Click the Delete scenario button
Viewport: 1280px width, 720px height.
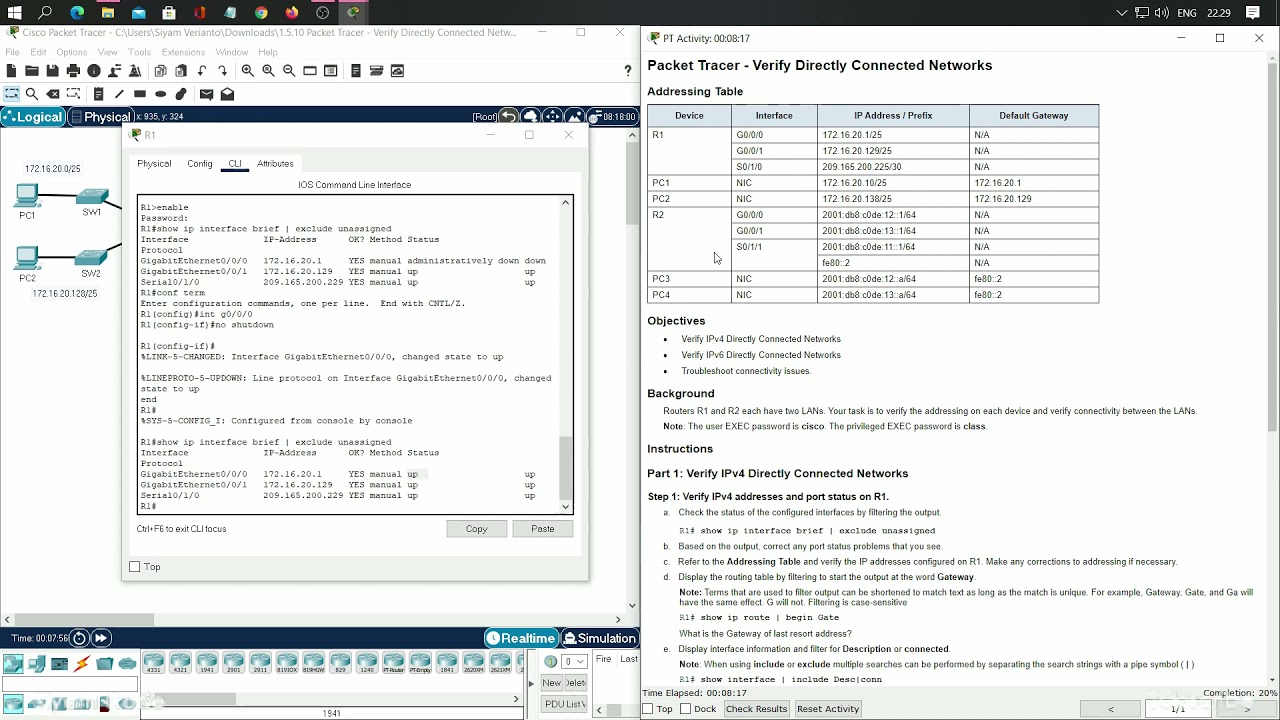575,683
